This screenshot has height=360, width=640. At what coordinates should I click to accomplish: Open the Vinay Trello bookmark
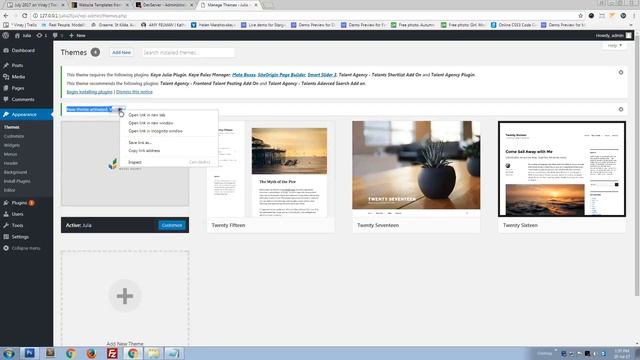pyautogui.click(x=20, y=25)
